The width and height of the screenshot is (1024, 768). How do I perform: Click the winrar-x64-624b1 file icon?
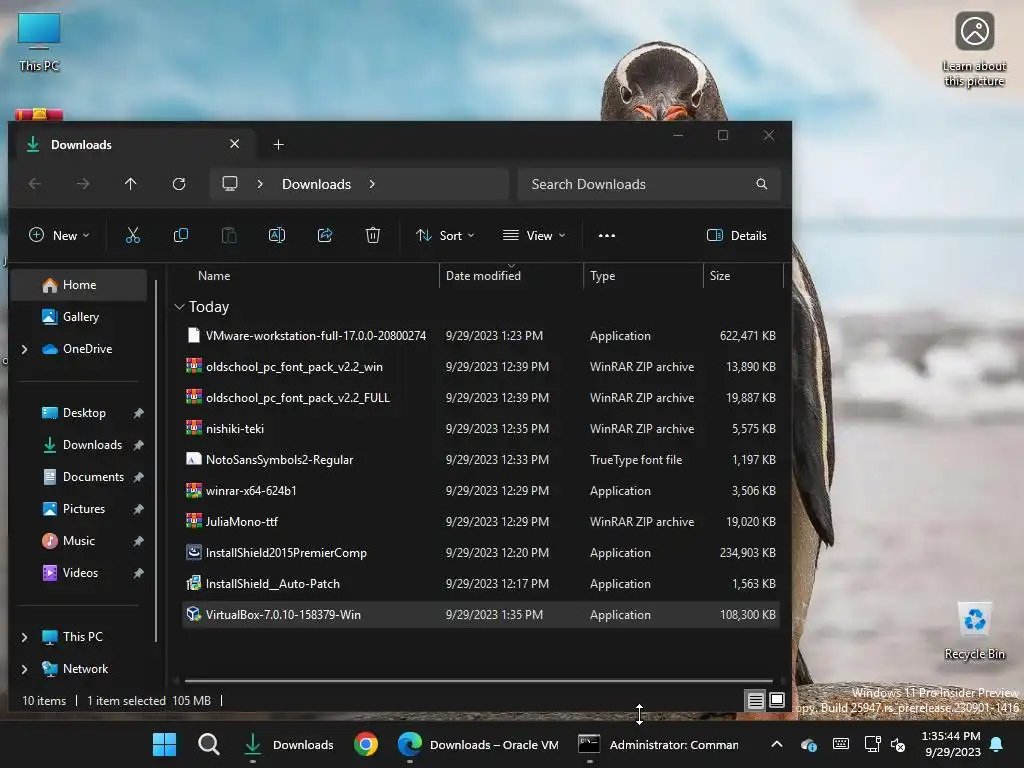tap(193, 490)
